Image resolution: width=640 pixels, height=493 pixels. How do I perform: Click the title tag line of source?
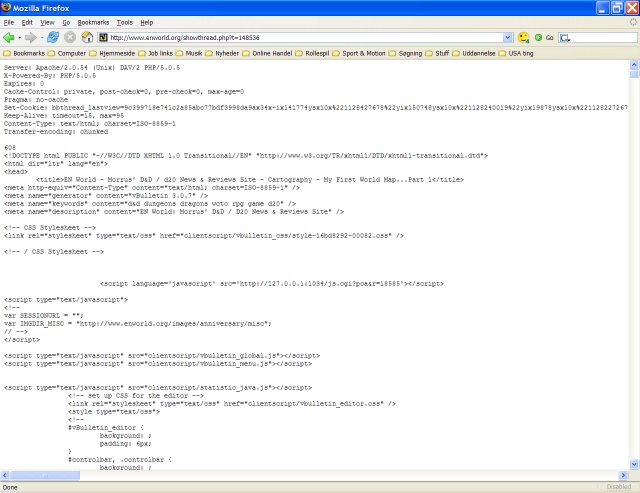pos(250,180)
